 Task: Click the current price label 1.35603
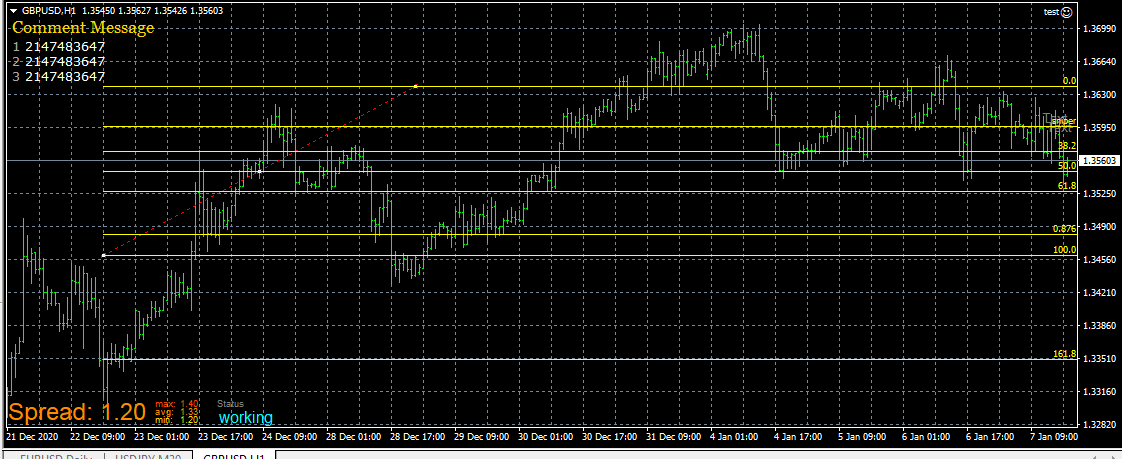point(1098,161)
